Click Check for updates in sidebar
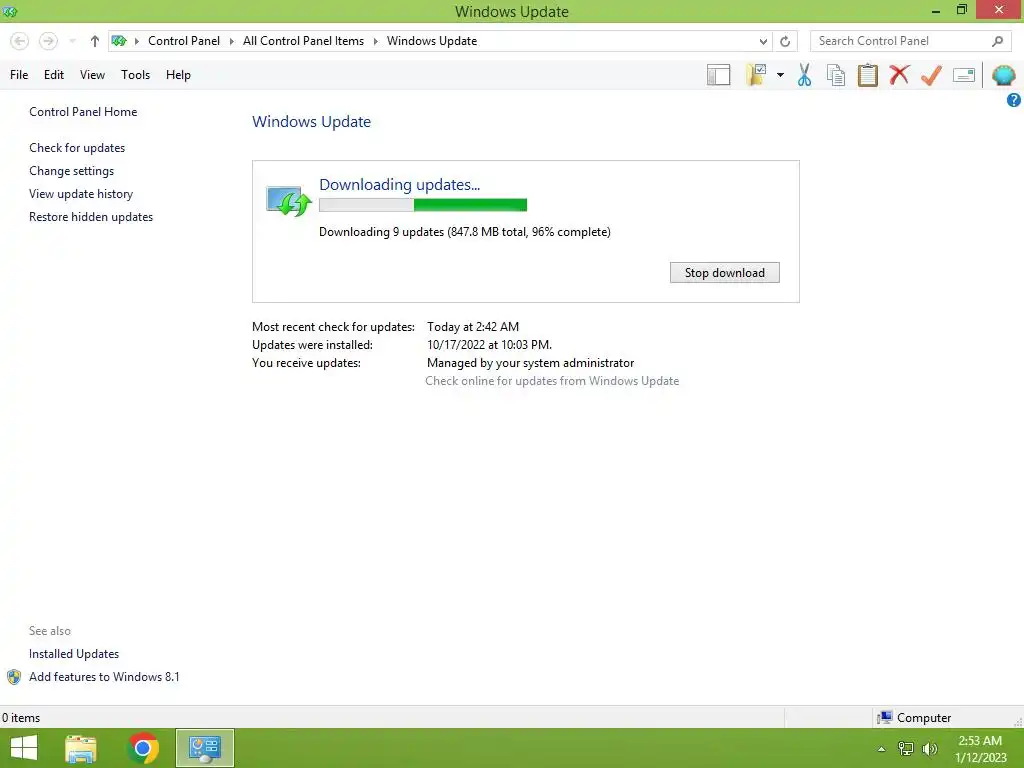1024x768 pixels. [x=77, y=148]
